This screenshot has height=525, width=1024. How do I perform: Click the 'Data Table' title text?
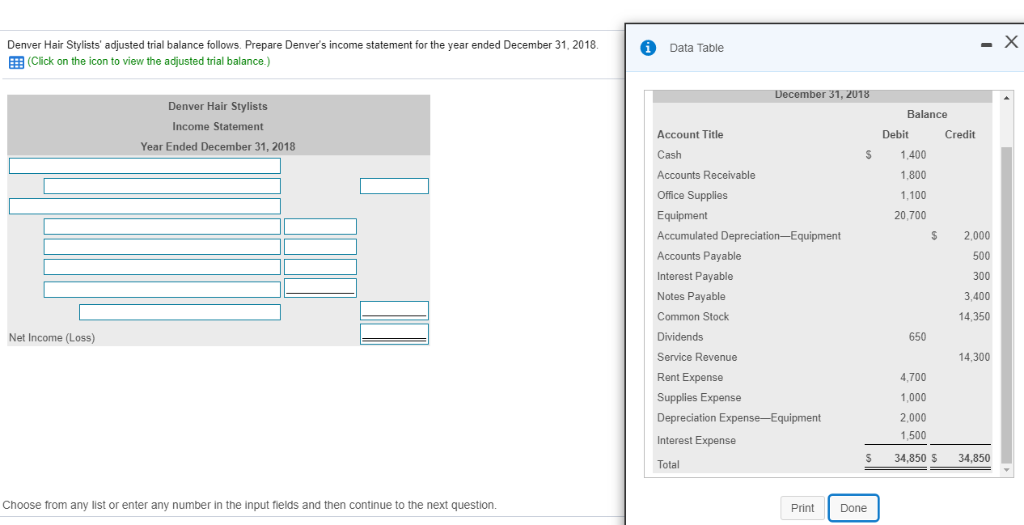pos(696,48)
